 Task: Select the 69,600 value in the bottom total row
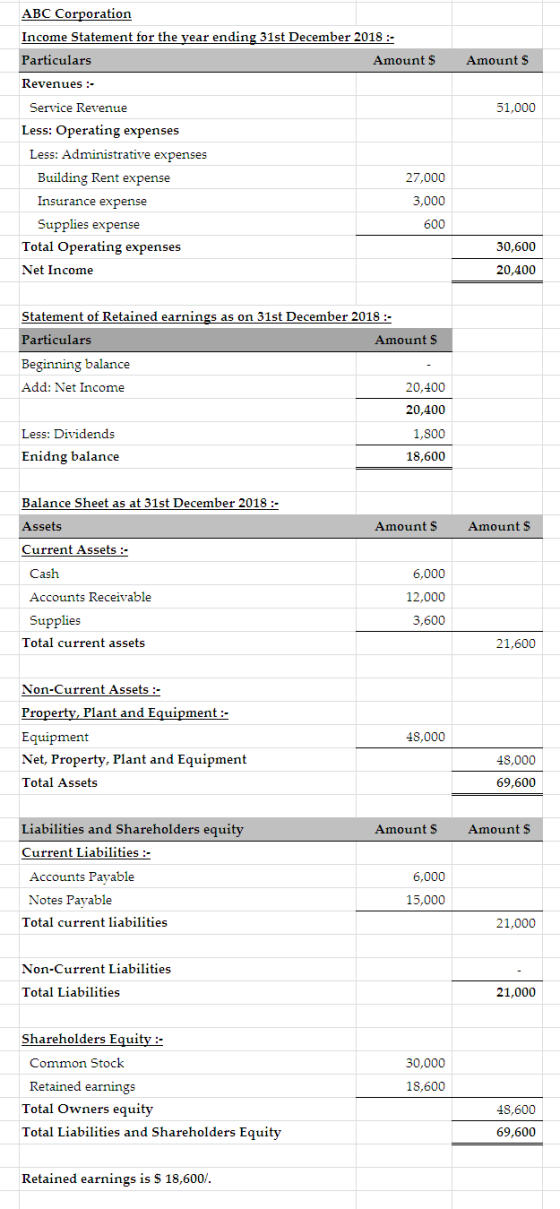[515, 1132]
